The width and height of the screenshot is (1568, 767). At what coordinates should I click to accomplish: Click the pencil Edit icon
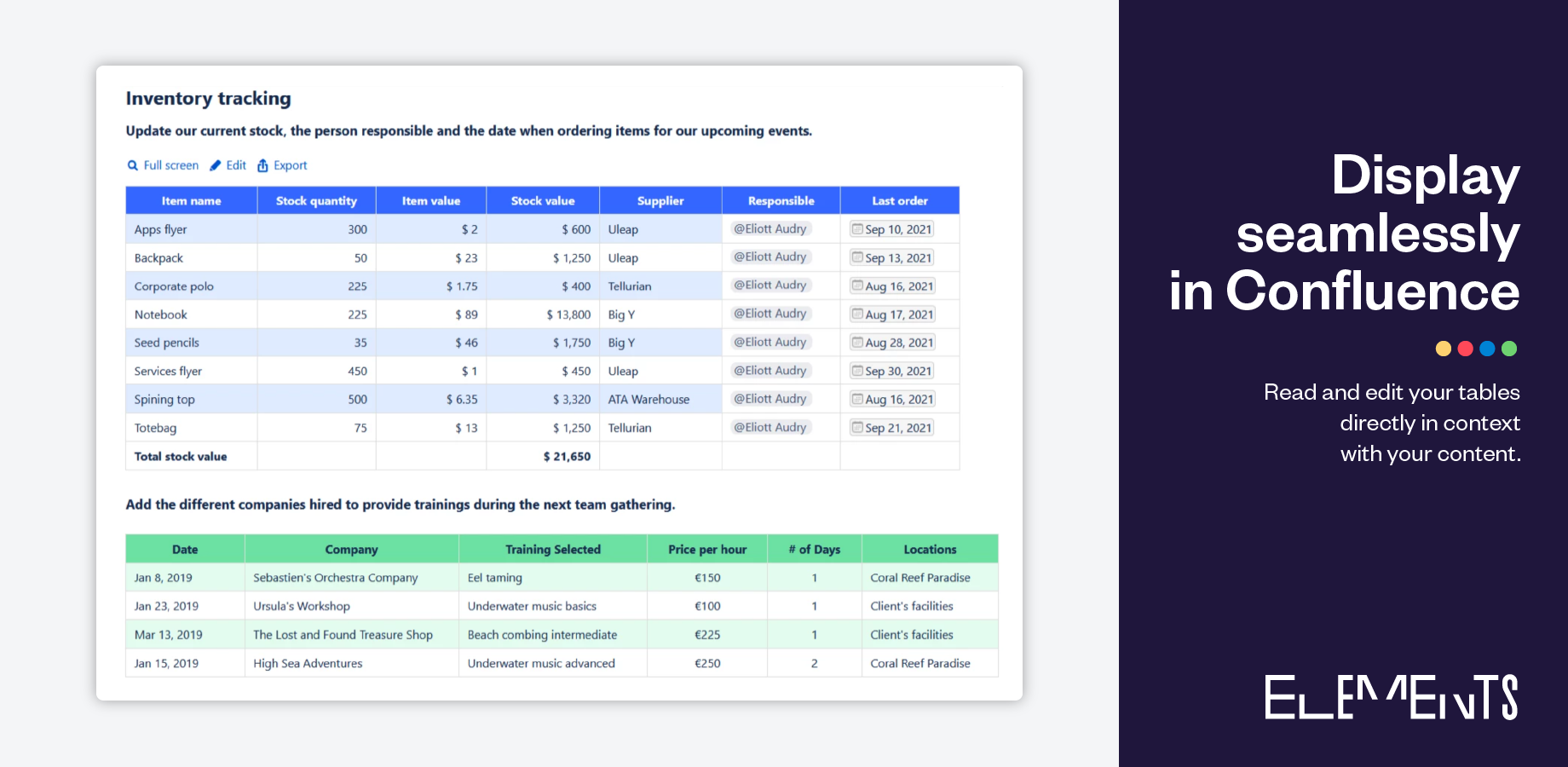(216, 165)
